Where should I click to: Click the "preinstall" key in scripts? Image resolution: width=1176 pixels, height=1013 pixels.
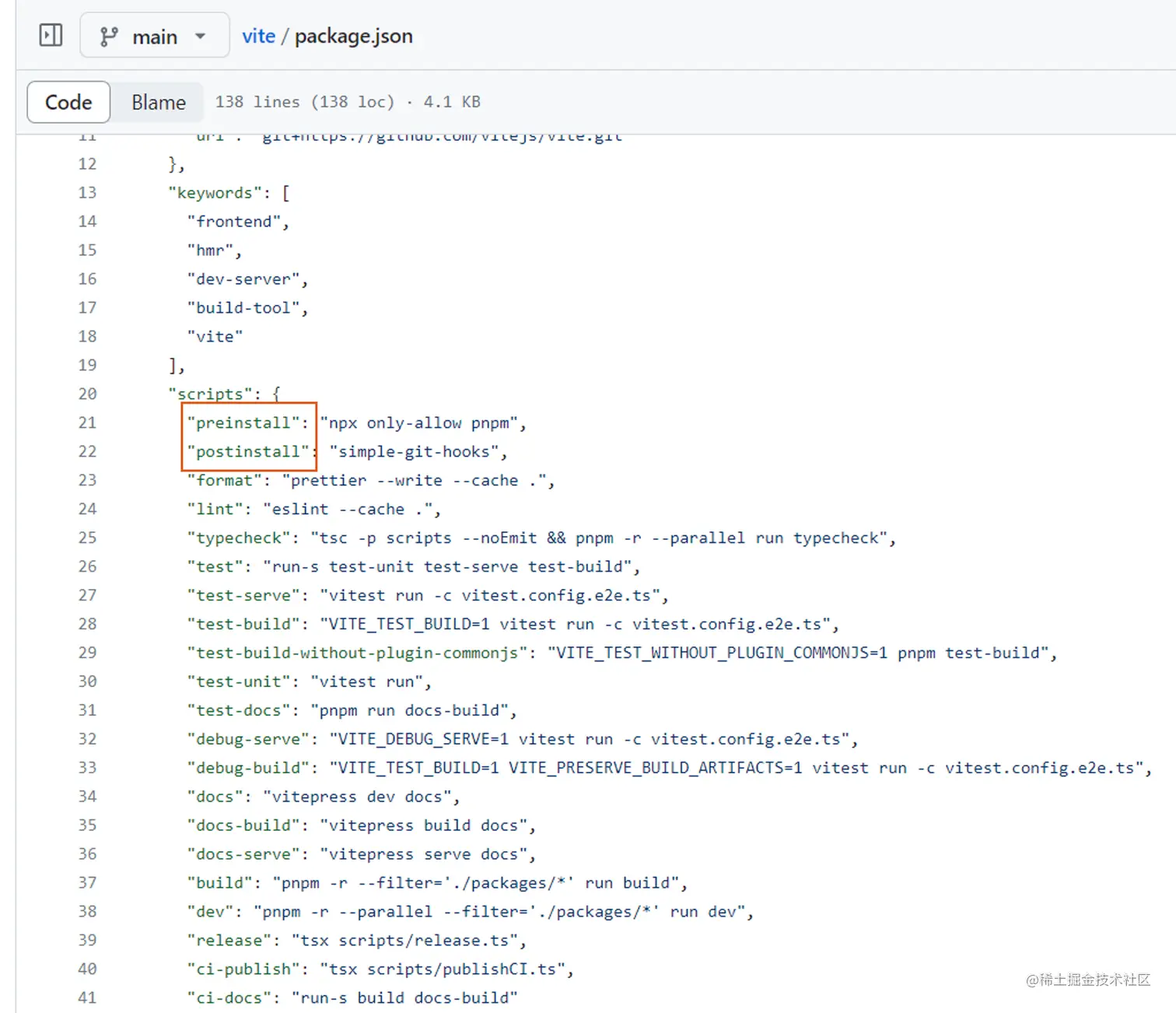click(x=243, y=422)
